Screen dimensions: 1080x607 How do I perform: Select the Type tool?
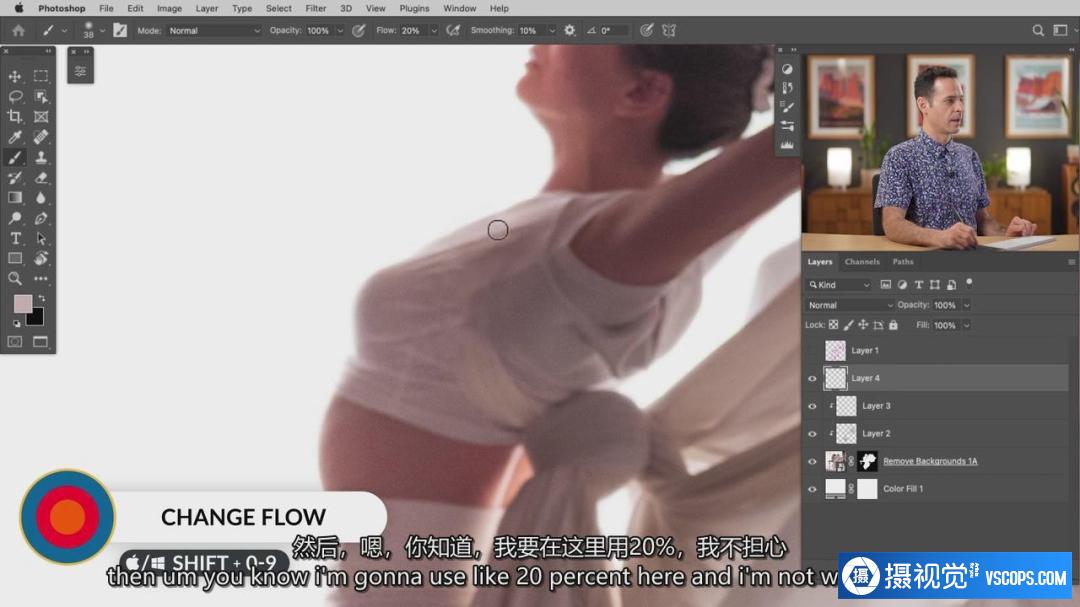(x=14, y=238)
